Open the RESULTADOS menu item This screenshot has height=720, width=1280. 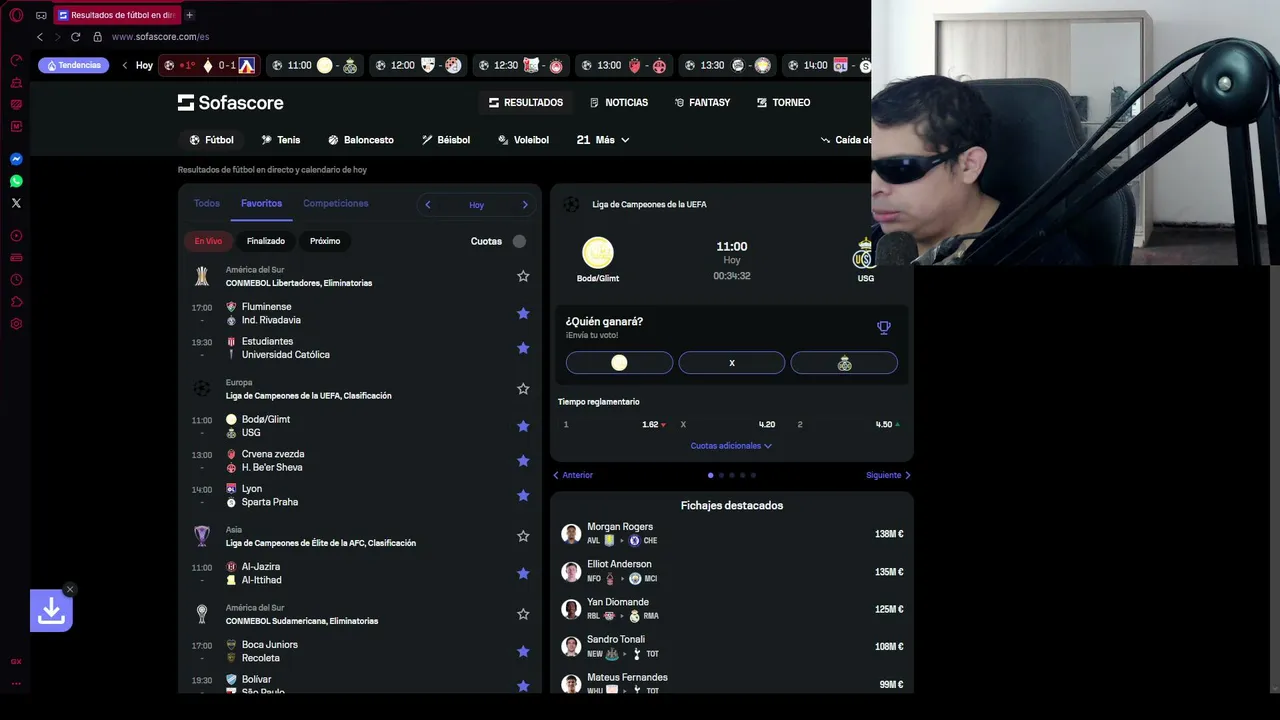tap(526, 102)
